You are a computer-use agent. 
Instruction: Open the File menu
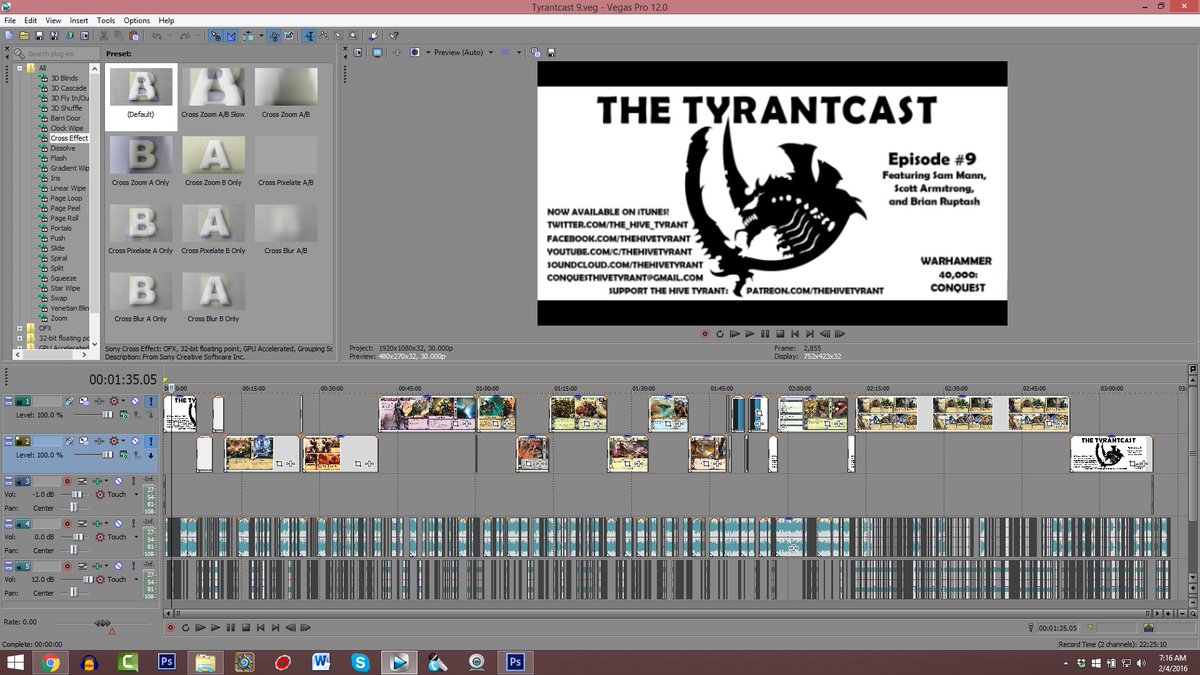(9, 20)
